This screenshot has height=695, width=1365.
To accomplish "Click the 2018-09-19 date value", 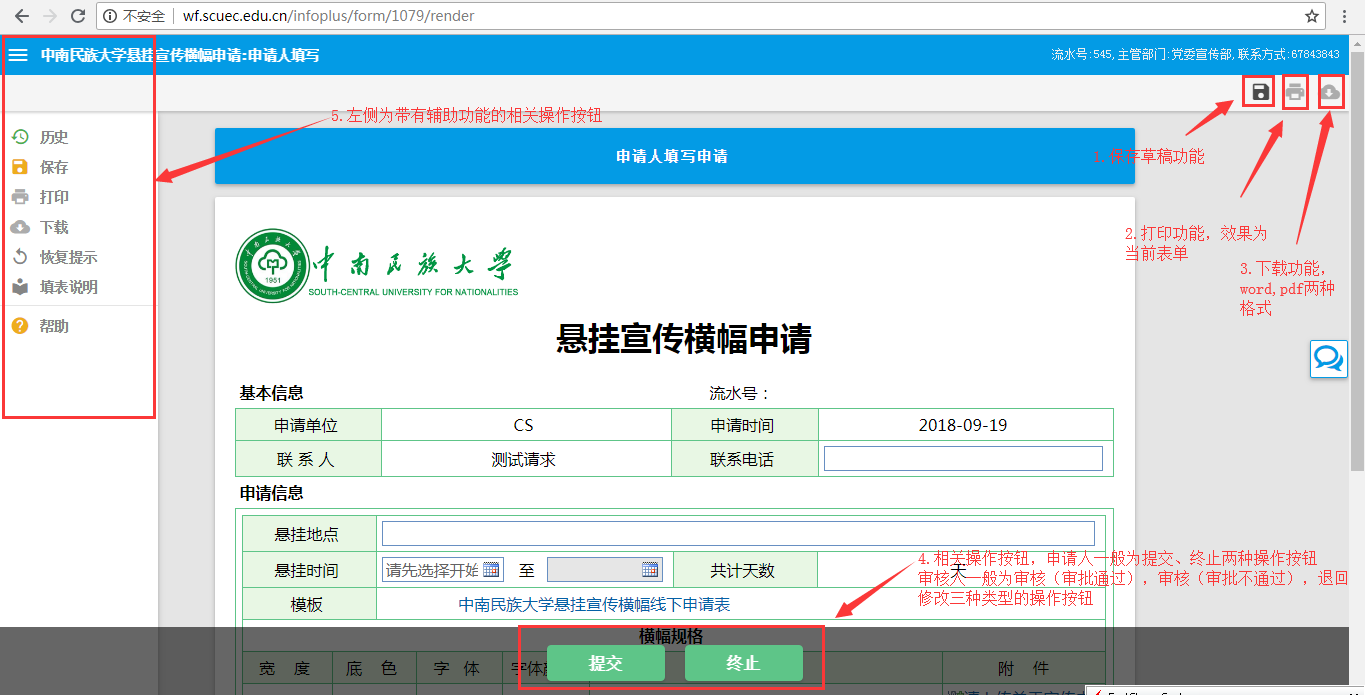I will (963, 425).
